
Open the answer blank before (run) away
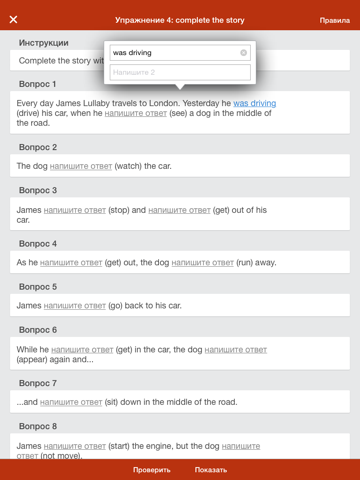203,263
